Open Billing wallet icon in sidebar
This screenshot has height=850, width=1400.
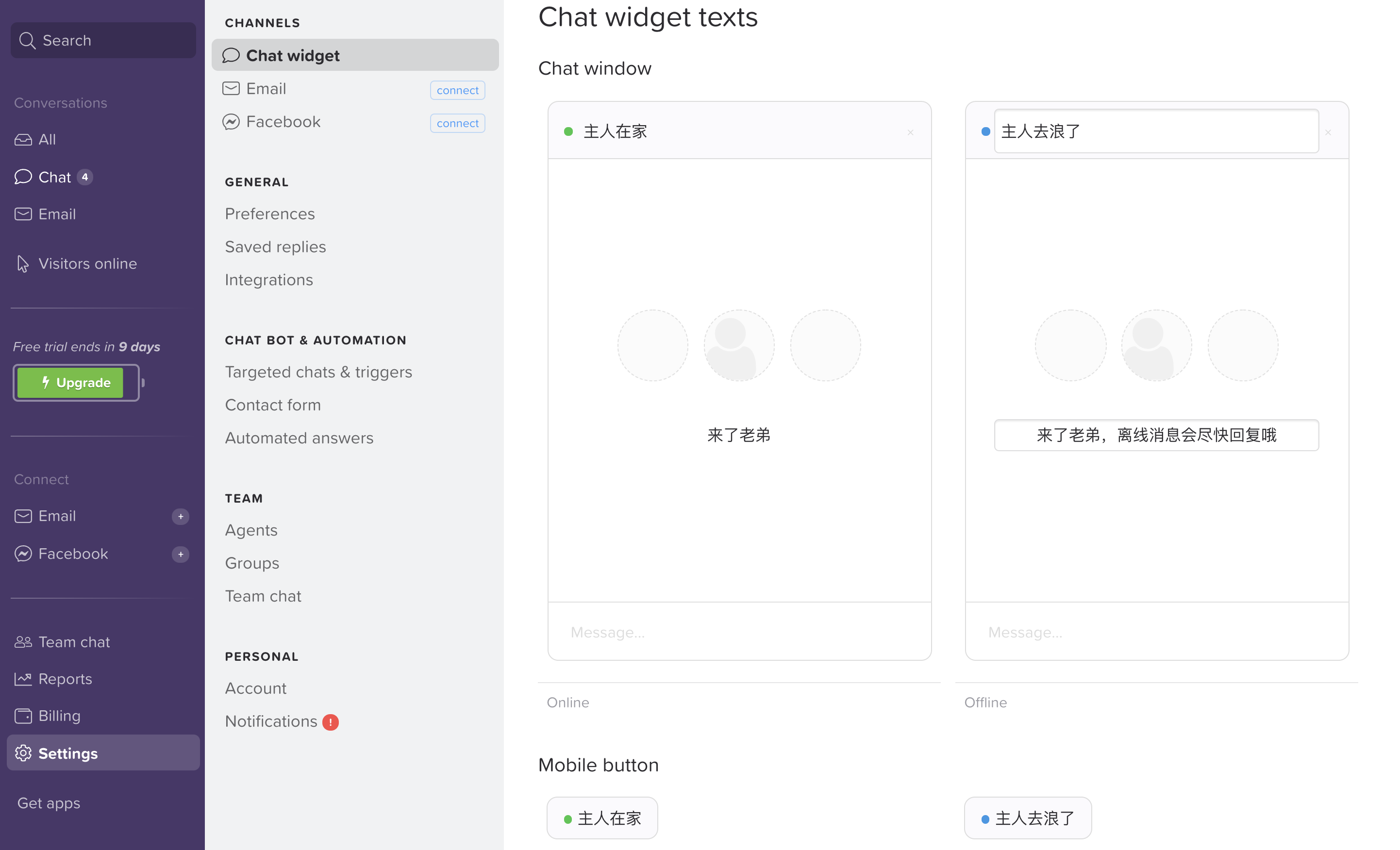pos(23,716)
